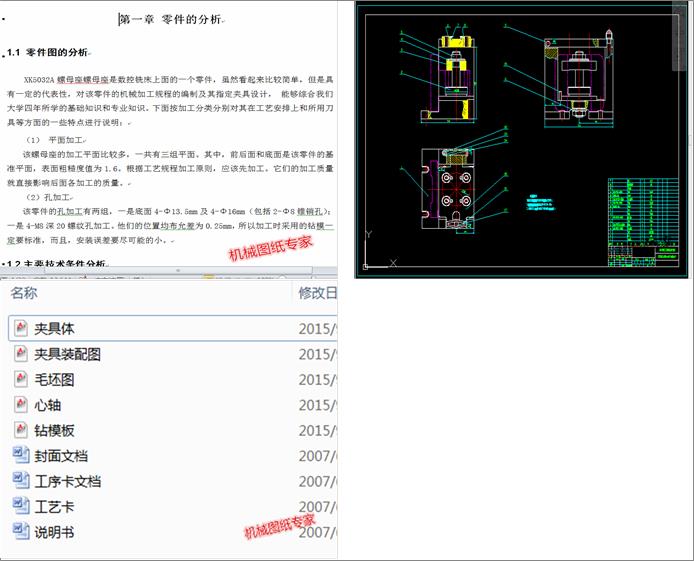Image resolution: width=694 pixels, height=561 pixels.
Task: Select file name 夹具装配图
Action: 68,354
